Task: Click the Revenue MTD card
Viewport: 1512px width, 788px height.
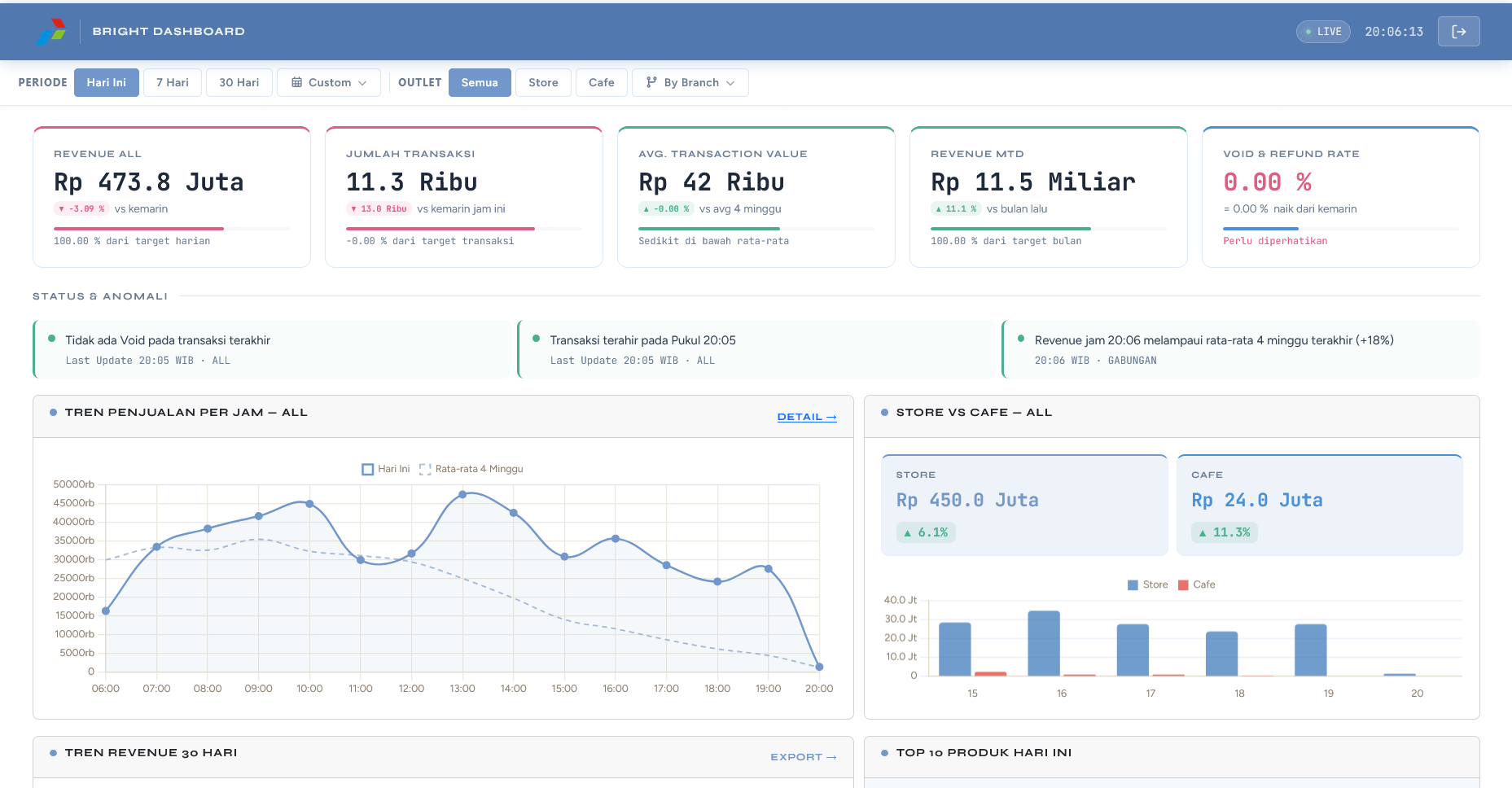Action: pos(1049,197)
